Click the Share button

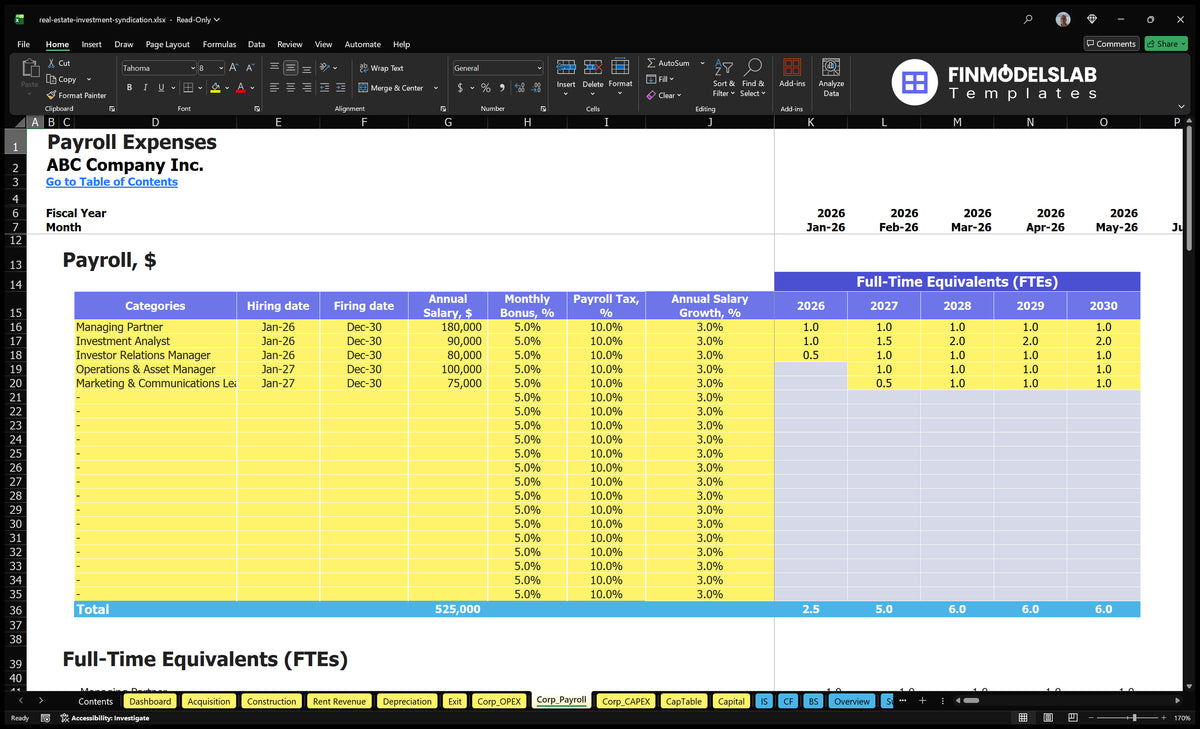tap(1165, 44)
